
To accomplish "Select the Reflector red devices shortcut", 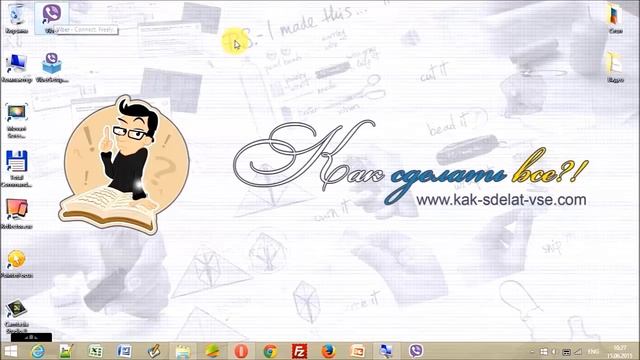I will 16,214.
